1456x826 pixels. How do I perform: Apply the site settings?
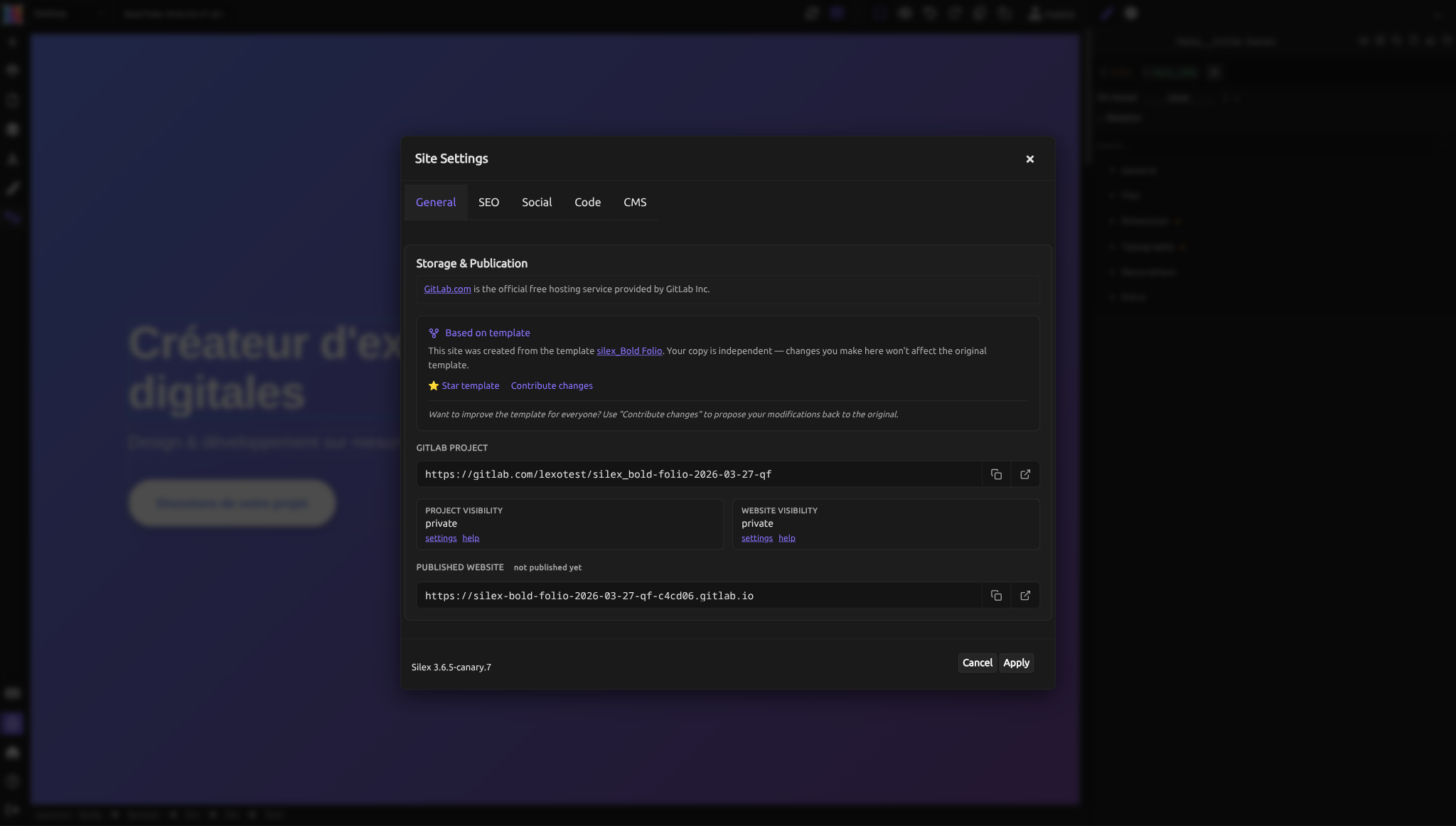[1016, 663]
